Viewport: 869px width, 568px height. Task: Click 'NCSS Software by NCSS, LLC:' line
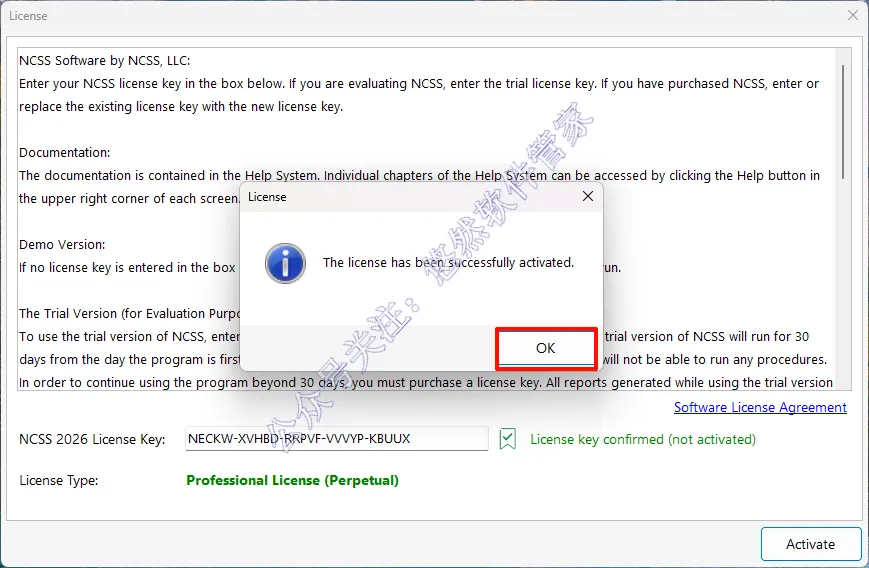105,60
